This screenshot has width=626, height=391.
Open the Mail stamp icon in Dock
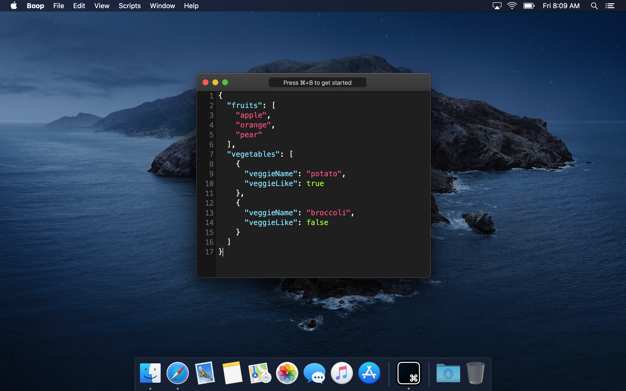tap(205, 373)
